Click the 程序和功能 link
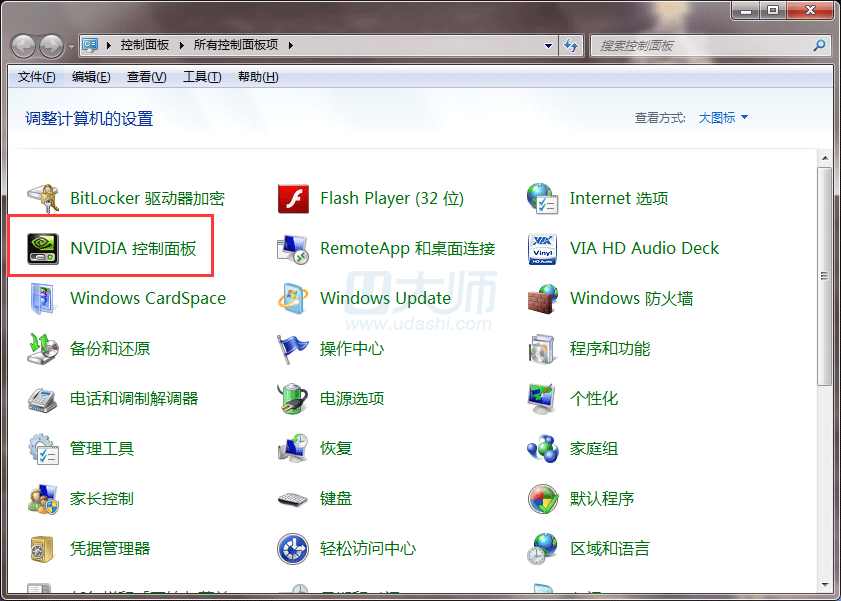 click(x=610, y=348)
